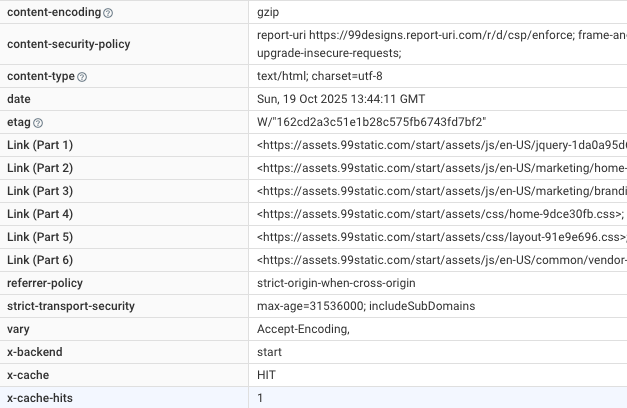This screenshot has width=627, height=408.
Task: Select the marketing/brandi asset URL value
Action: pos(441,191)
